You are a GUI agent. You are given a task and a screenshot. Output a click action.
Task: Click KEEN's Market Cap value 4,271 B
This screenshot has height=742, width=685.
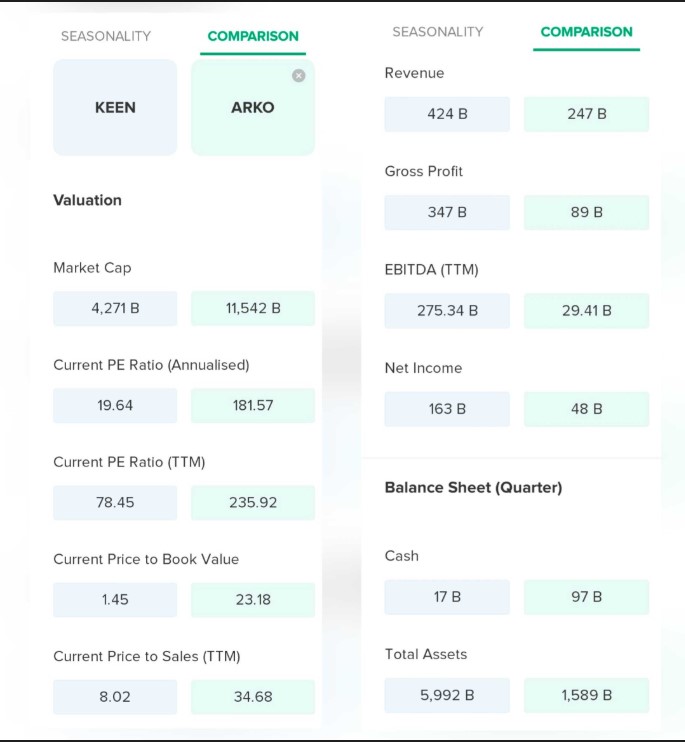[115, 308]
